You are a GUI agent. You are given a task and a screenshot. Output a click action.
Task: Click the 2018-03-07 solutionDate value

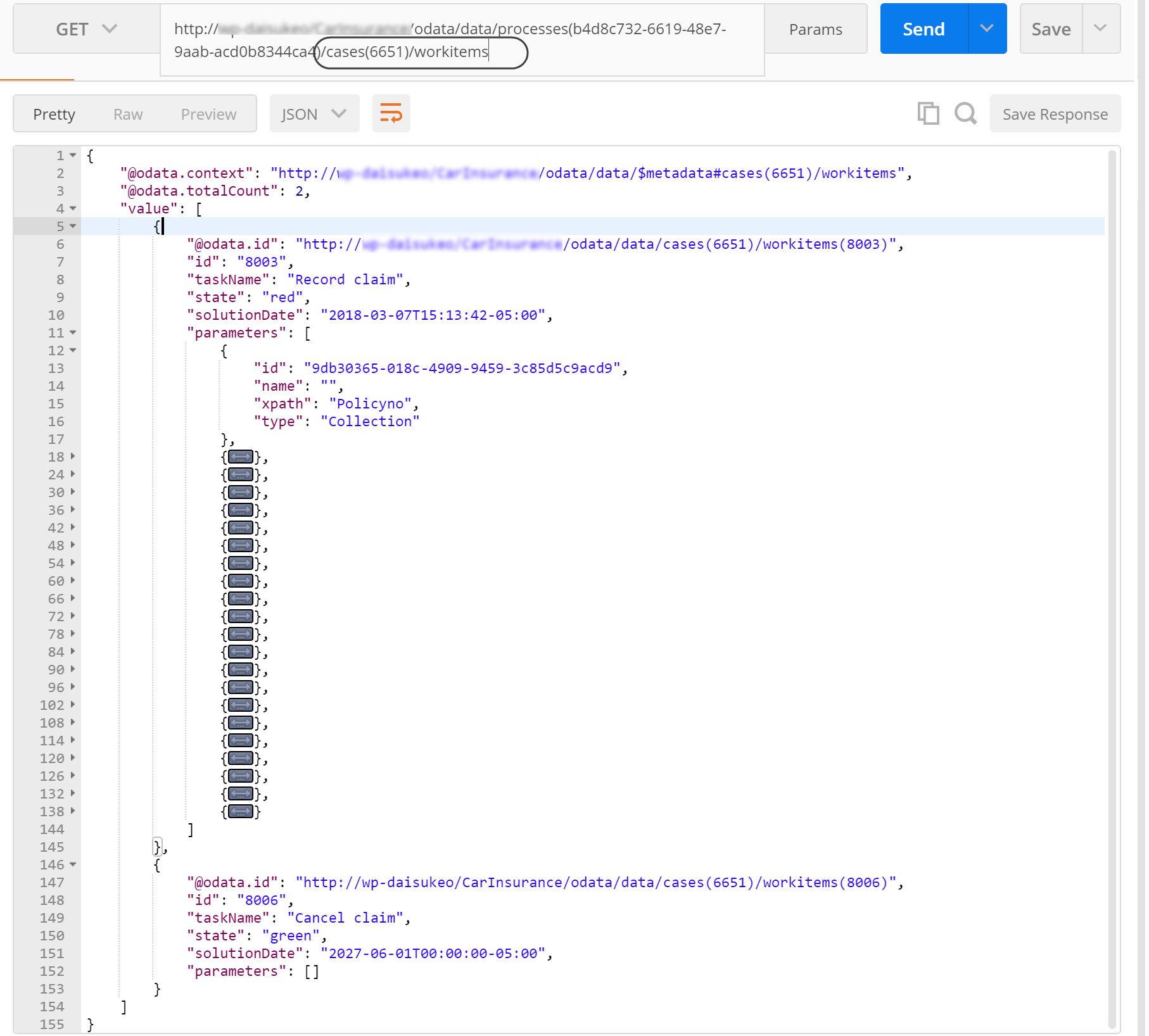tap(433, 315)
